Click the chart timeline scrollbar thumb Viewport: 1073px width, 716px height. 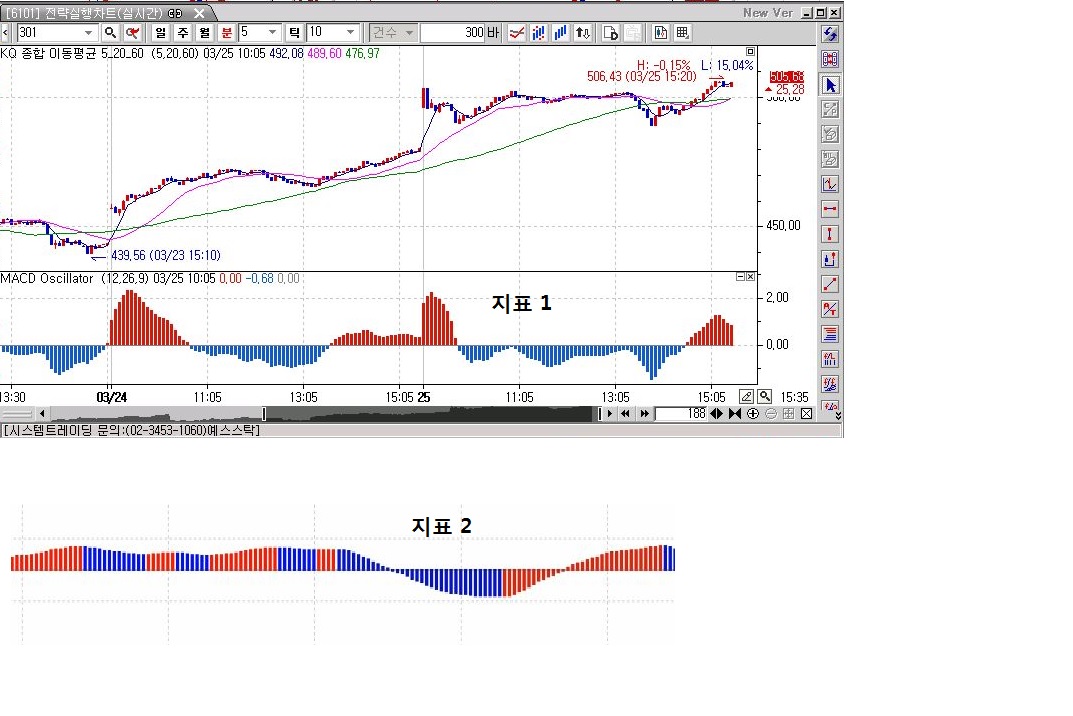click(x=264, y=413)
